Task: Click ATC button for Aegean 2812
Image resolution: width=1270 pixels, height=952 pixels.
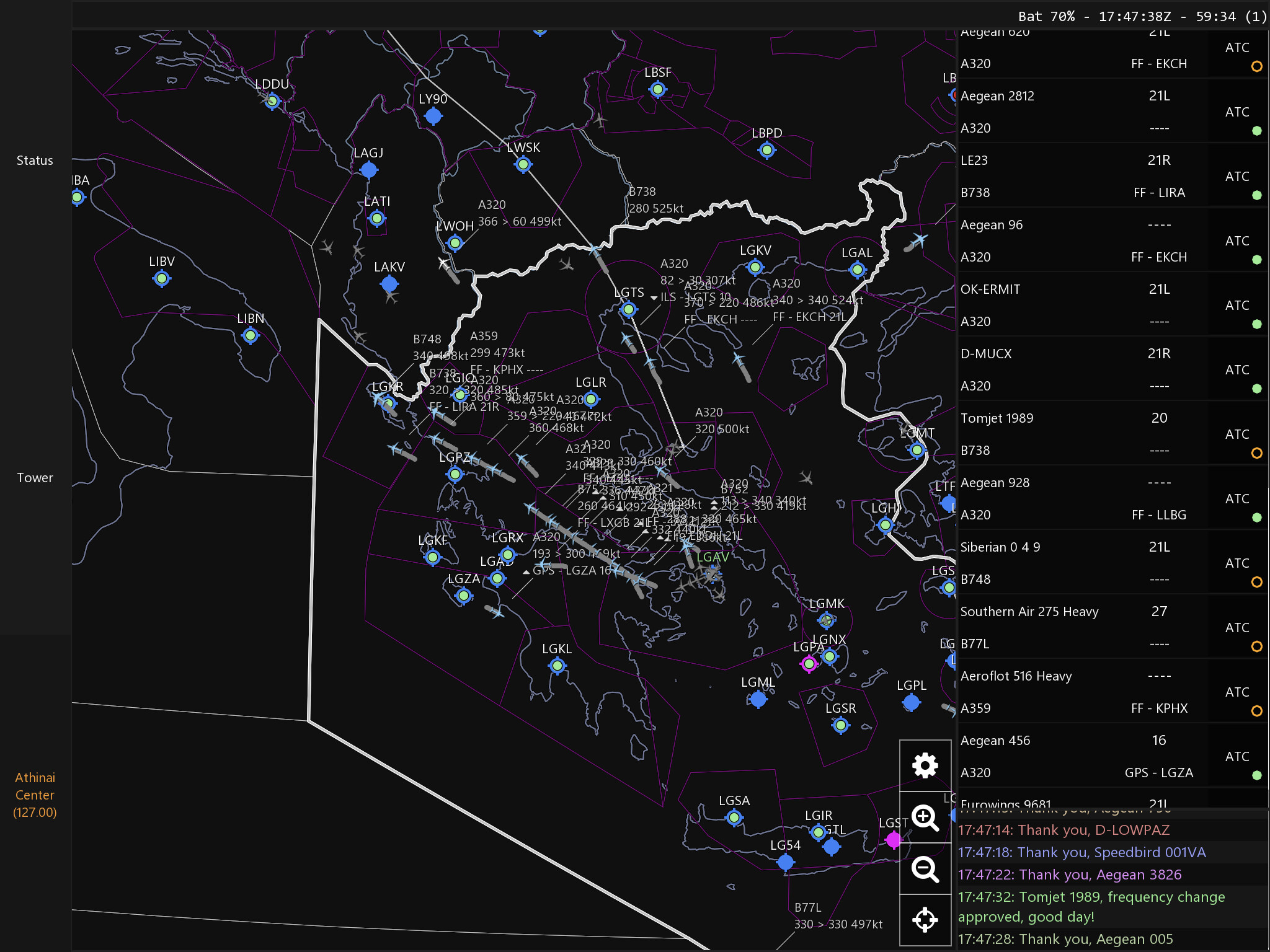Action: [x=1237, y=112]
